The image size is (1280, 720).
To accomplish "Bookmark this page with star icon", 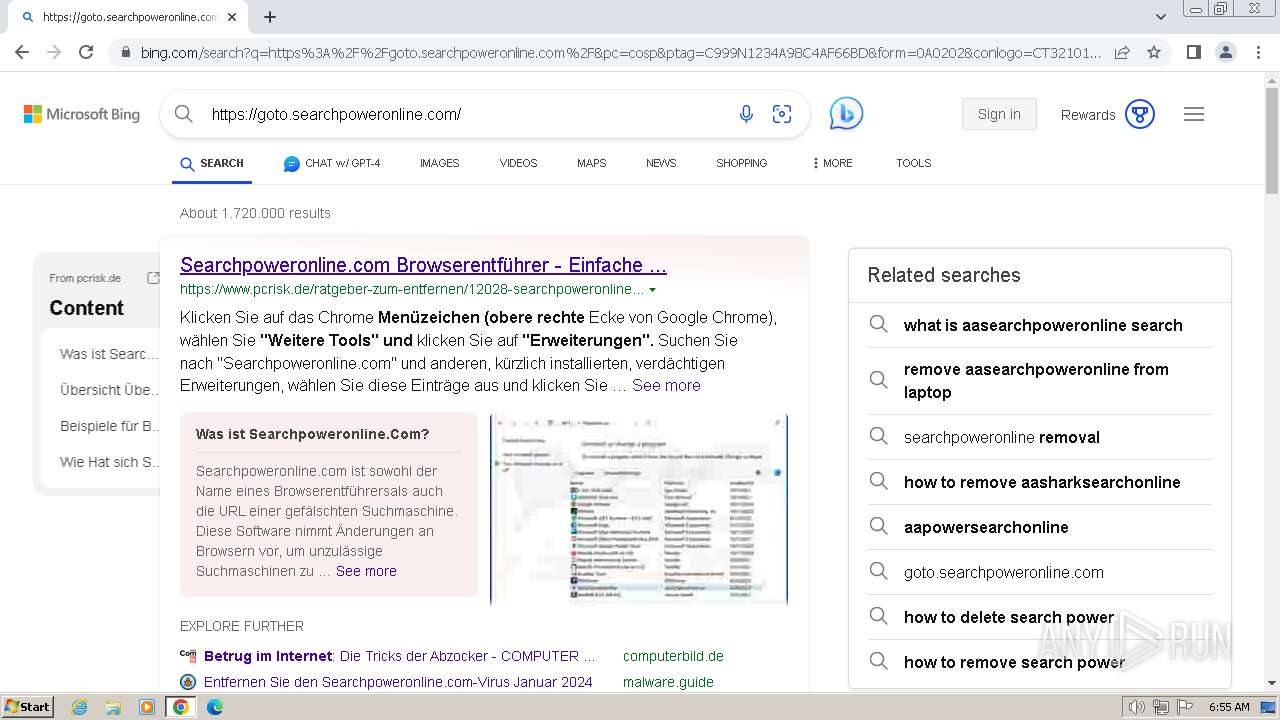I will tap(1154, 52).
